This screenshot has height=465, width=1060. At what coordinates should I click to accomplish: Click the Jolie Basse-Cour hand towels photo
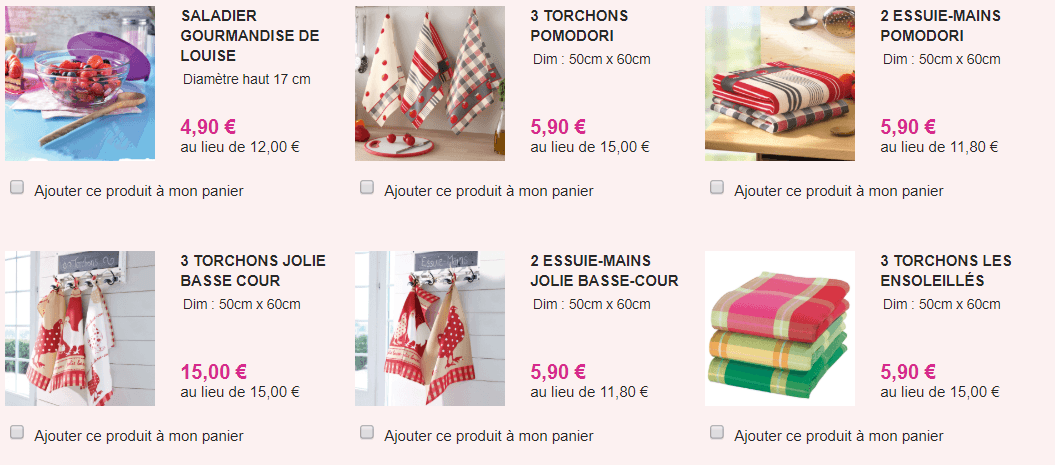pyautogui.click(x=430, y=328)
